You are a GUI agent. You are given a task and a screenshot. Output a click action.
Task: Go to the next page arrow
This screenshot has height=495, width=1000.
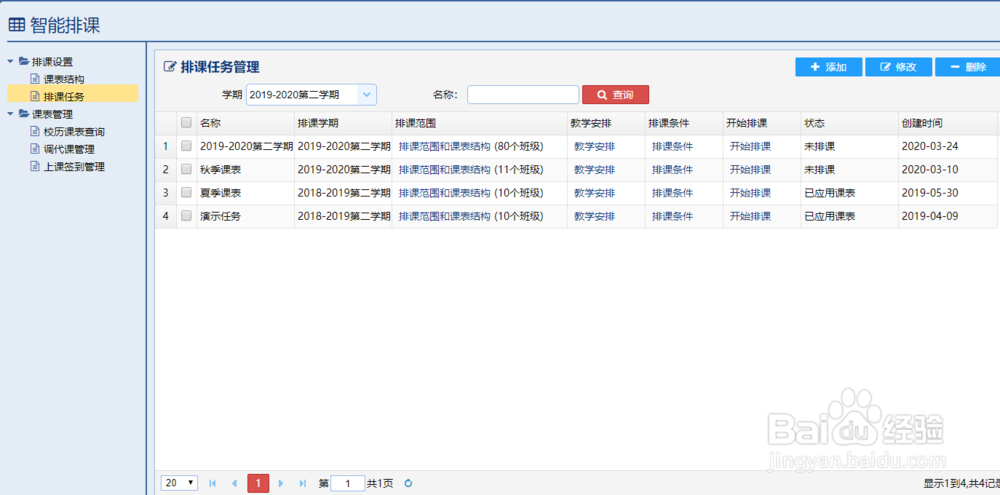click(281, 484)
